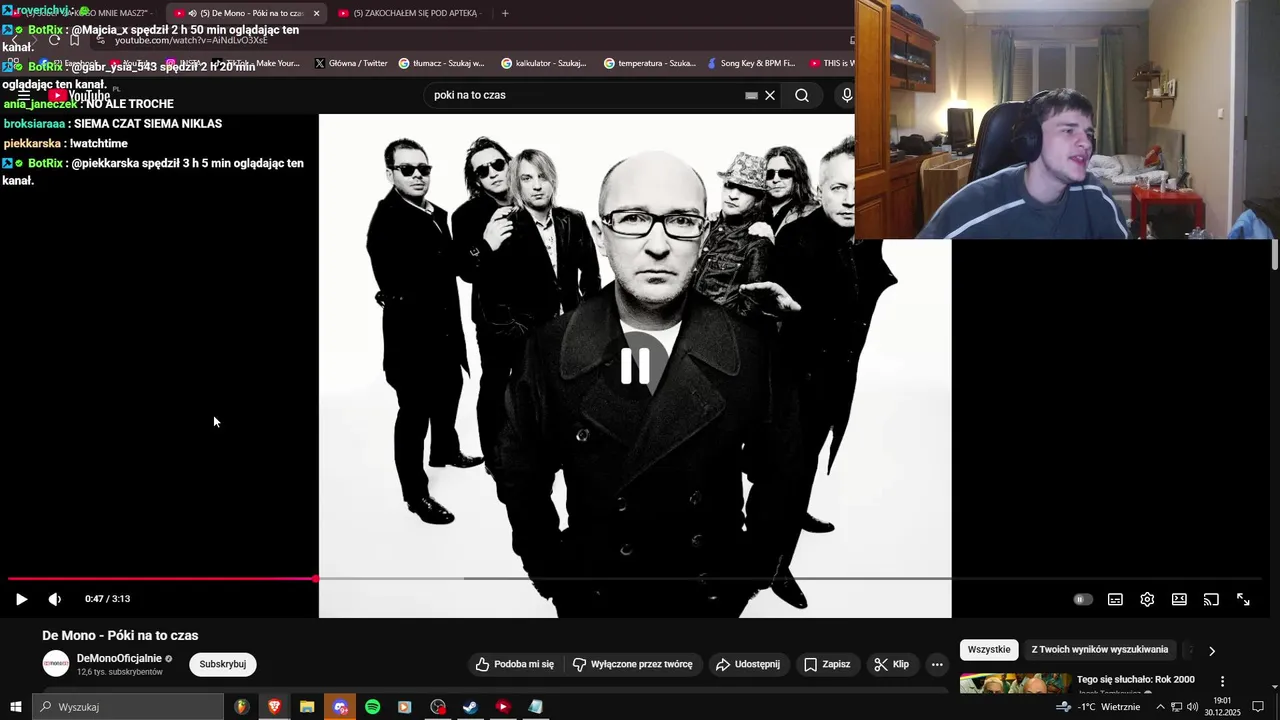Open notifications action center
Viewport: 1280px width, 720px height.
[1259, 707]
